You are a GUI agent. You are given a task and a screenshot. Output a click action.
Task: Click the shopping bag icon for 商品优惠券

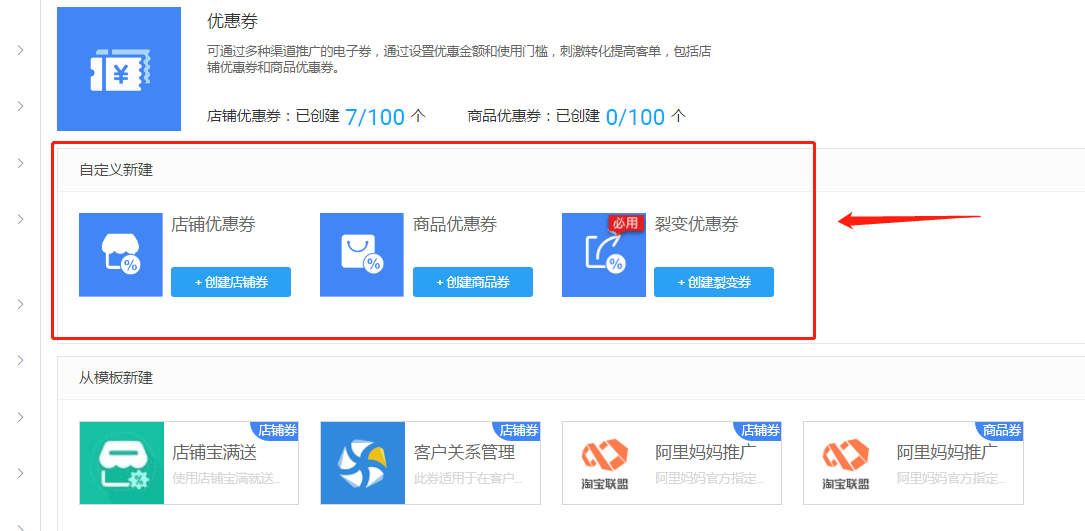[x=361, y=255]
